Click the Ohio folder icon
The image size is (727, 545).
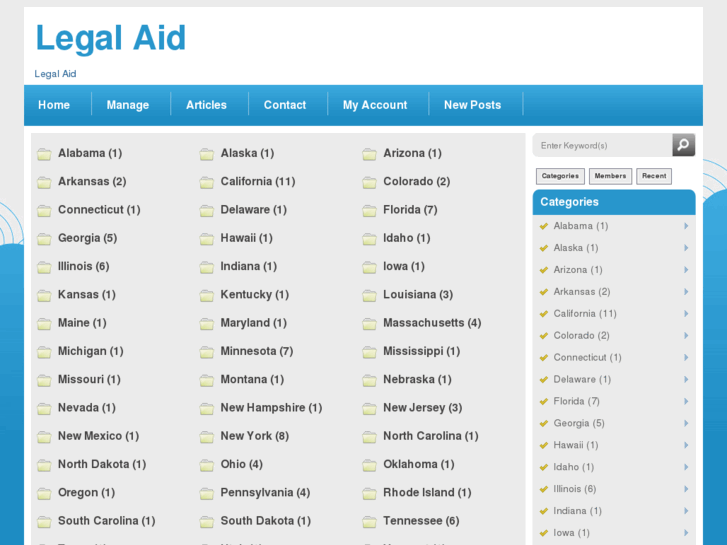(x=207, y=465)
